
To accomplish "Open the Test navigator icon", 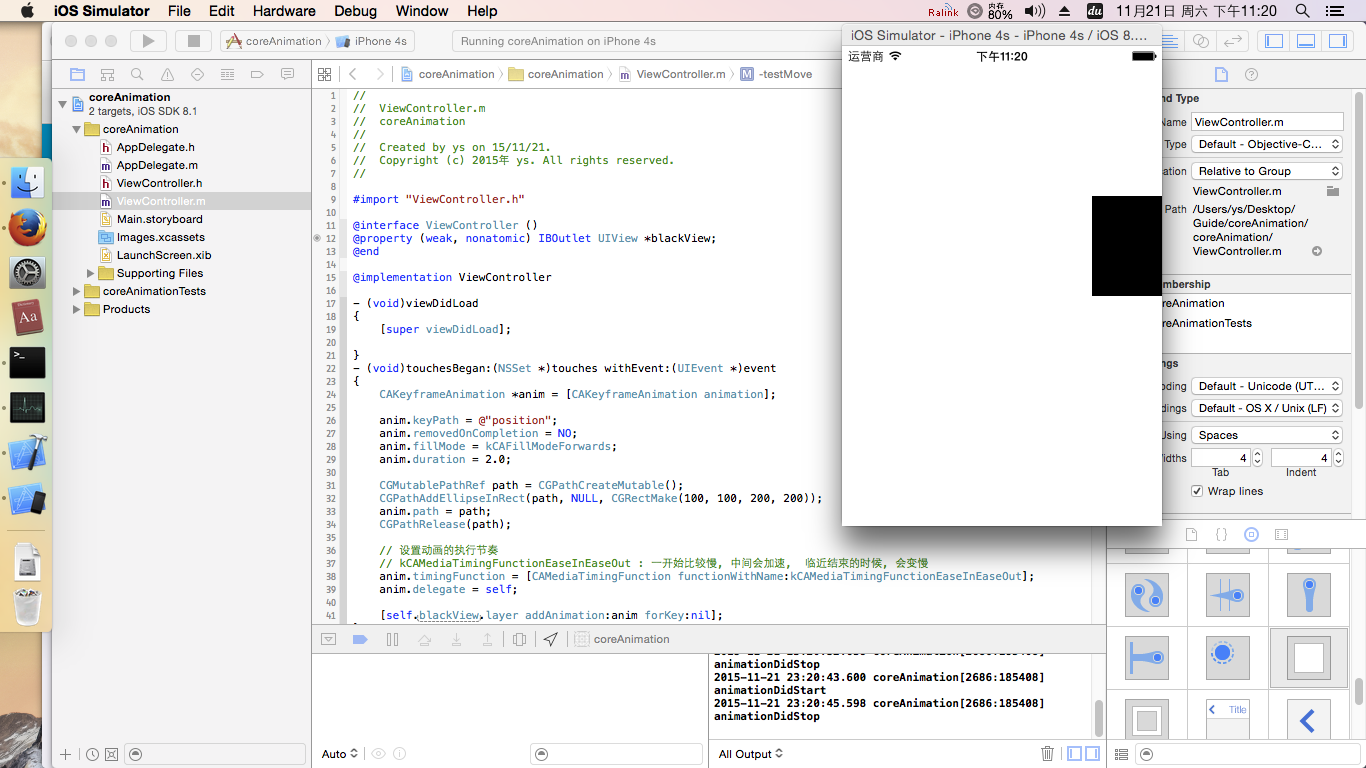I will [x=197, y=75].
